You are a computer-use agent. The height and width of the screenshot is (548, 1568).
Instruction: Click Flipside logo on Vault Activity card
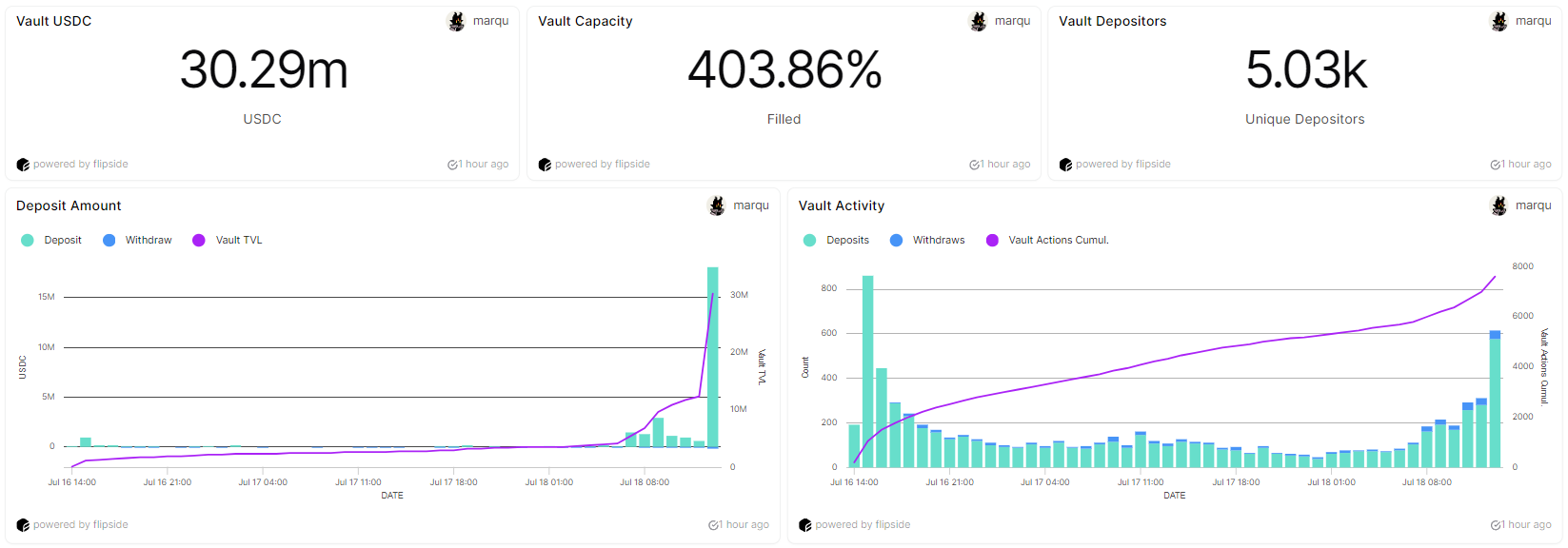click(805, 525)
